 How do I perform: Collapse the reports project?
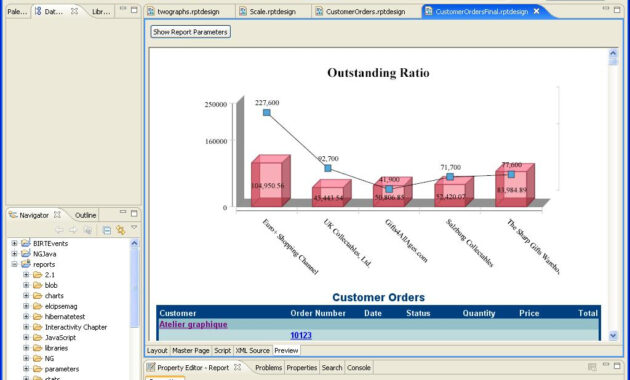click(x=14, y=264)
